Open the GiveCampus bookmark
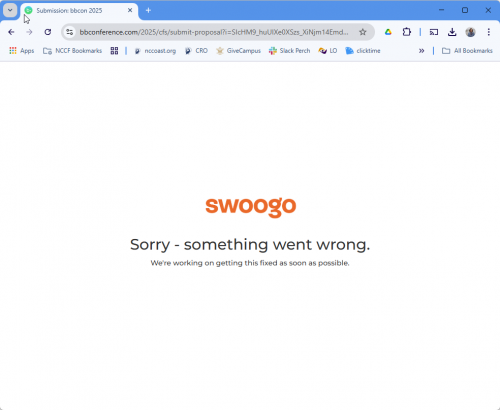The image size is (500, 410). [238, 51]
